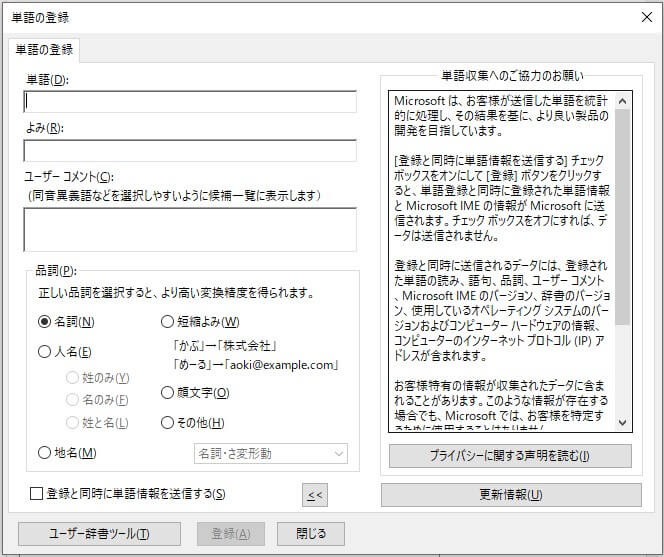Open ユーザー辞書ツール

pyautogui.click(x=99, y=533)
